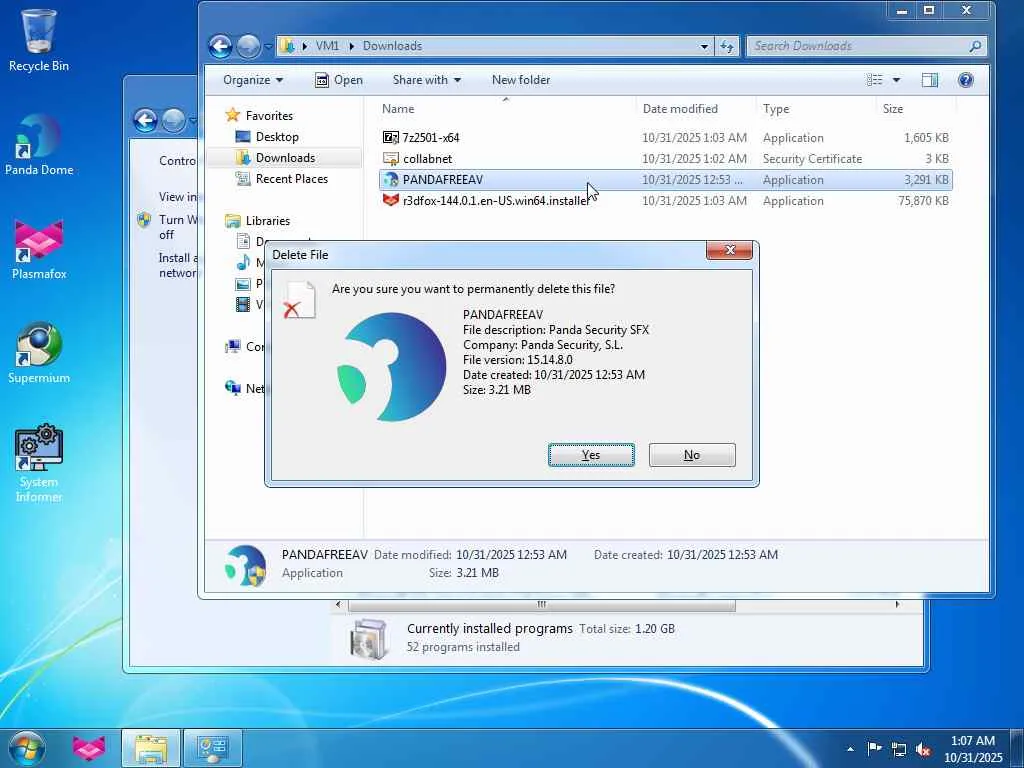This screenshot has width=1024, height=768.
Task: Open the Recycle Bin desktop icon
Action: [x=39, y=40]
